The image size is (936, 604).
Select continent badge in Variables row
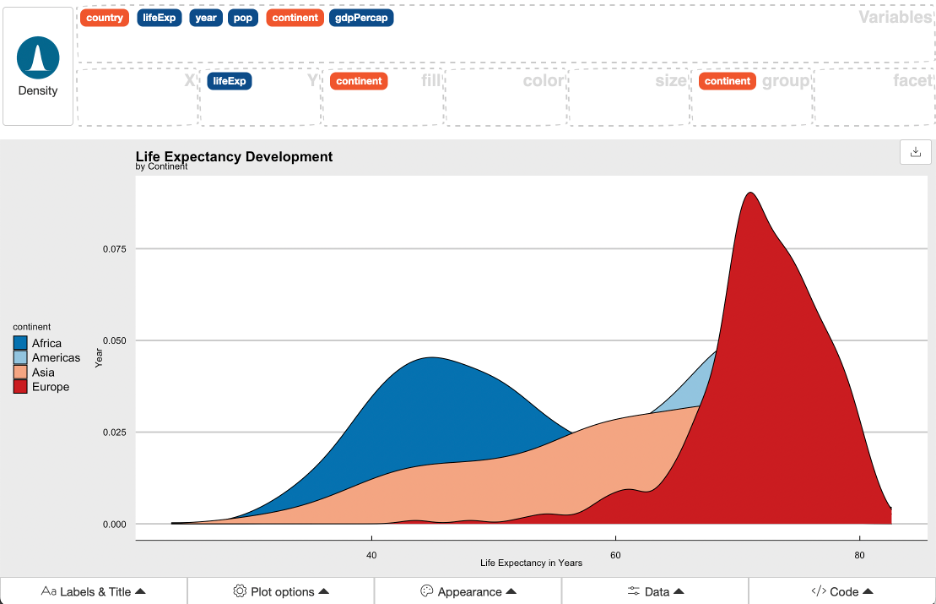295,18
